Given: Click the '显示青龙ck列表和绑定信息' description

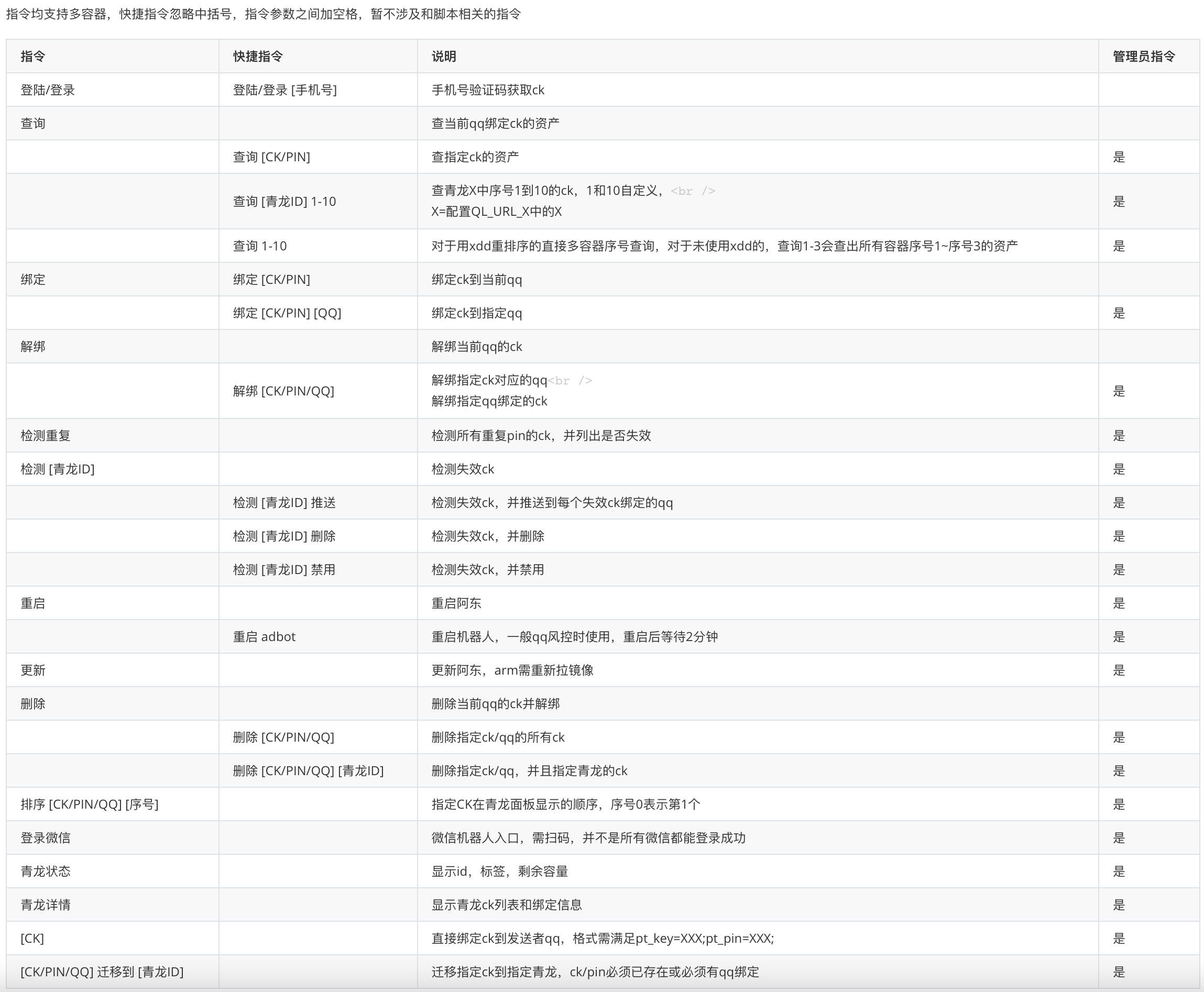Looking at the screenshot, I should coord(507,905).
